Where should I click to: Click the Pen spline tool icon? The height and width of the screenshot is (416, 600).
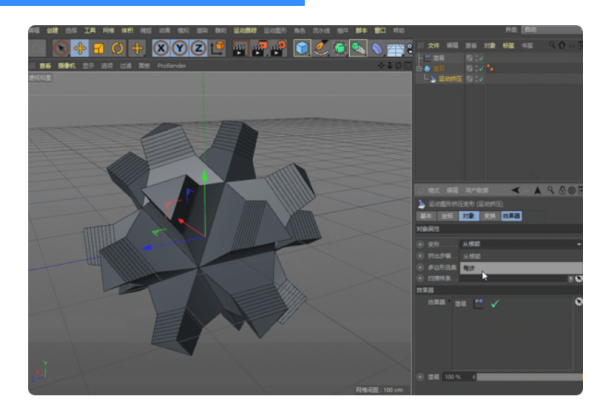tap(322, 48)
